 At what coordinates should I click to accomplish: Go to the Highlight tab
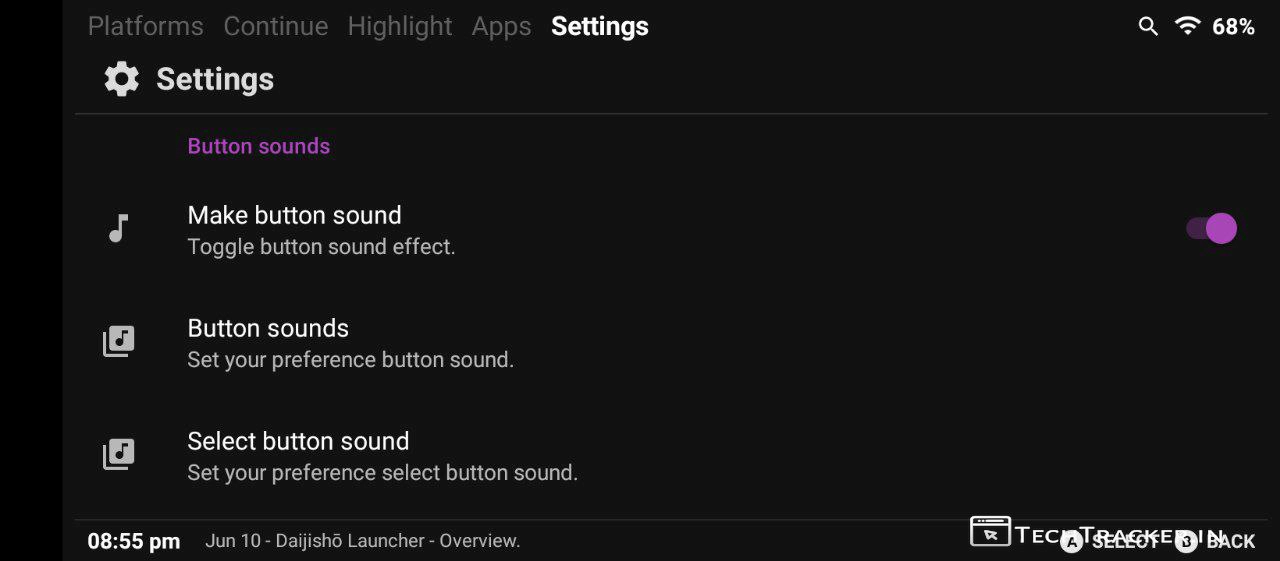[400, 27]
